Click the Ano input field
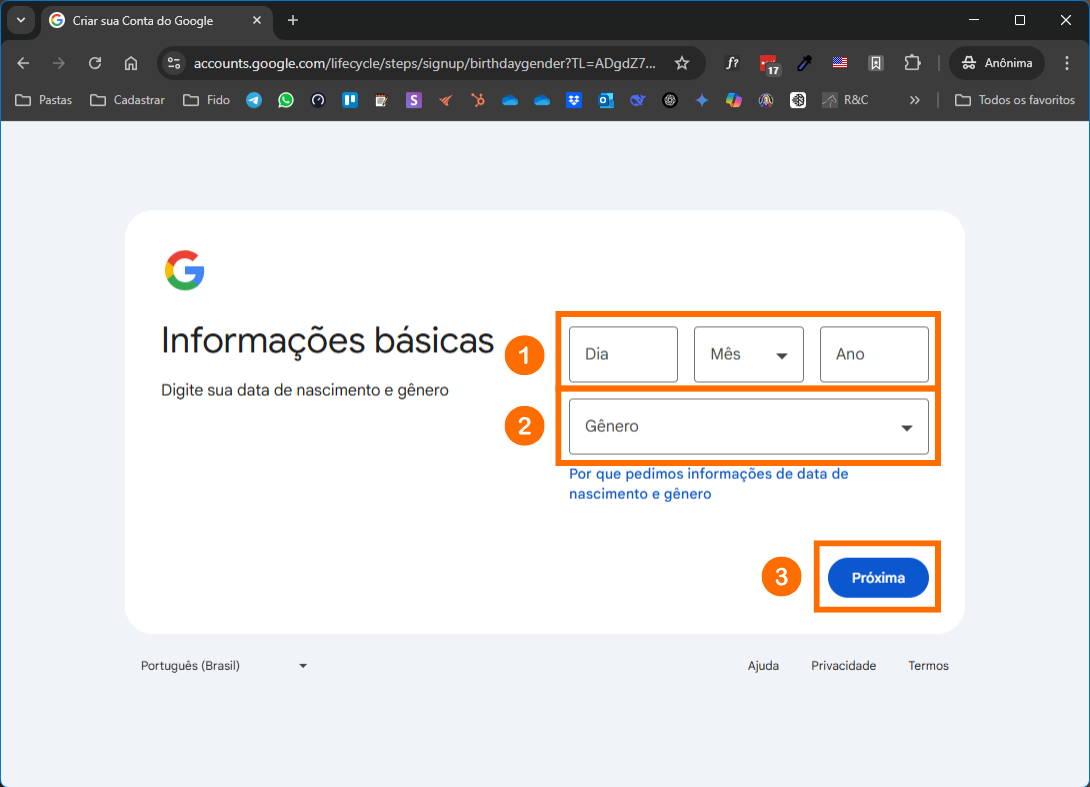 coord(874,354)
